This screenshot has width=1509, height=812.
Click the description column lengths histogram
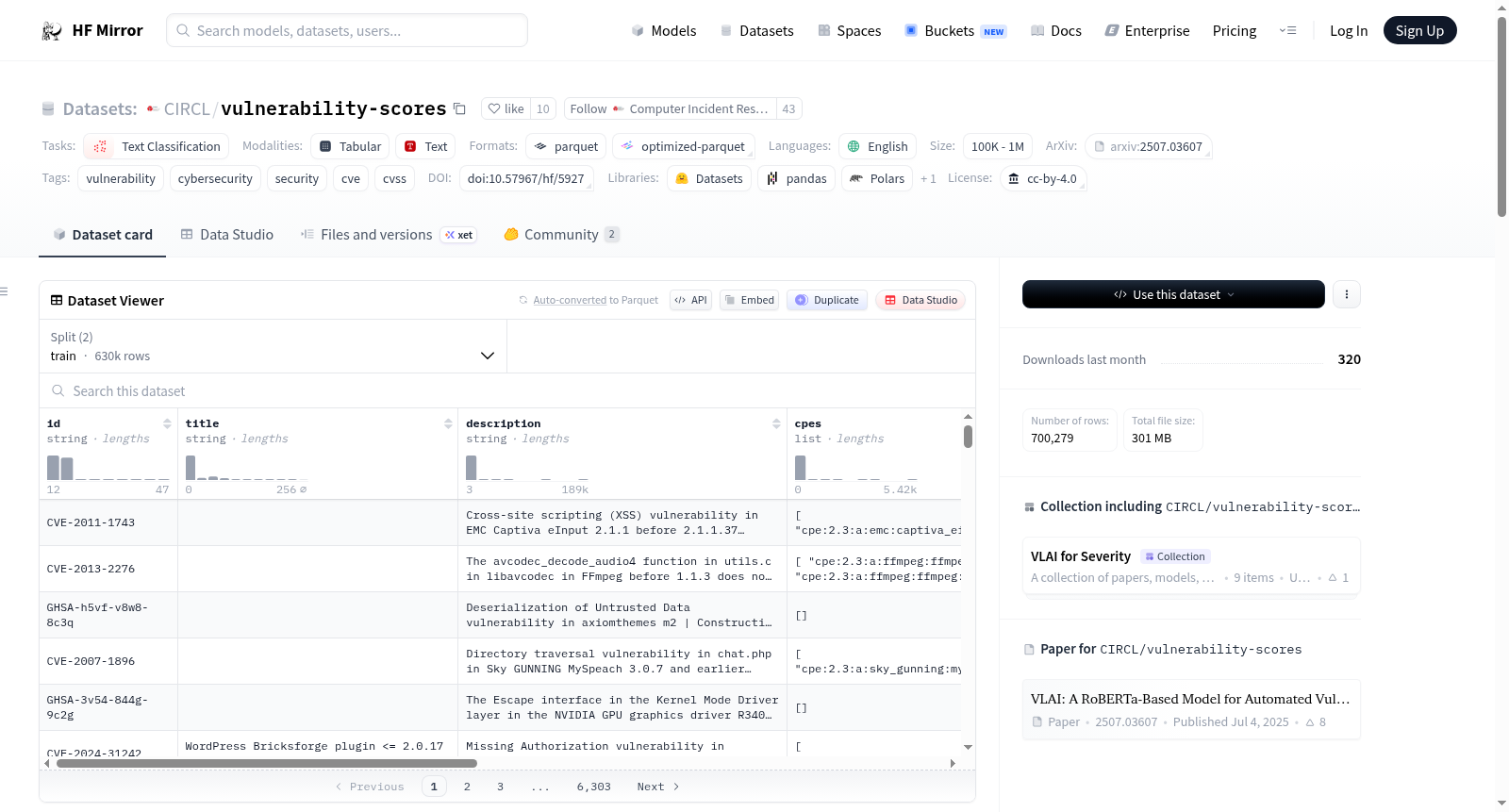point(527,468)
